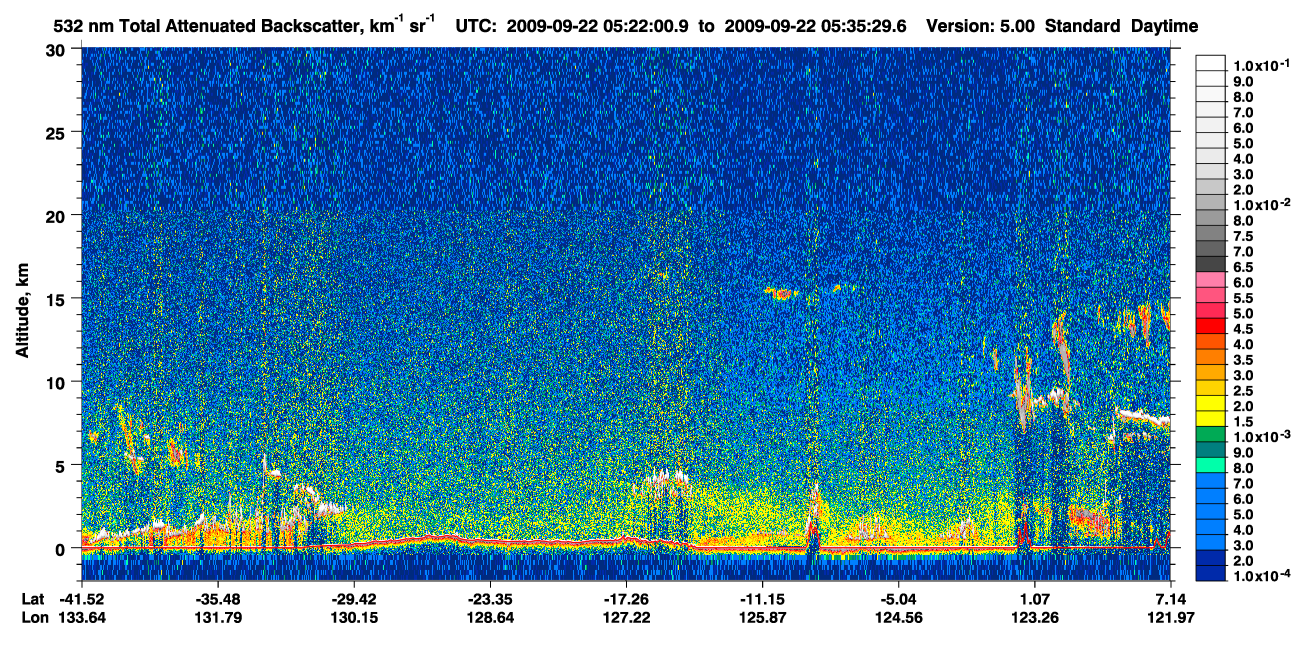Click the colorbar label '1.0x10-4'
Viewport: 1300px width, 667px height.
[x=1261, y=576]
